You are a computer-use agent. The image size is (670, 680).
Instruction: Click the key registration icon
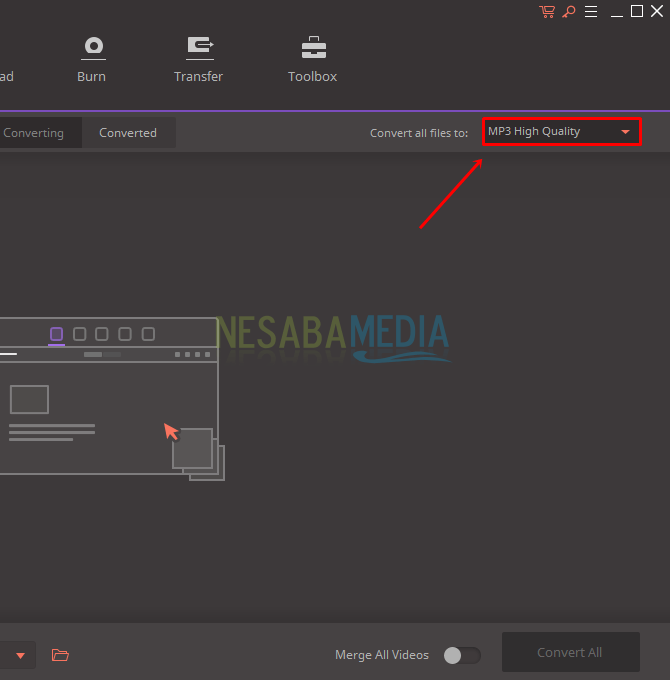pos(569,11)
